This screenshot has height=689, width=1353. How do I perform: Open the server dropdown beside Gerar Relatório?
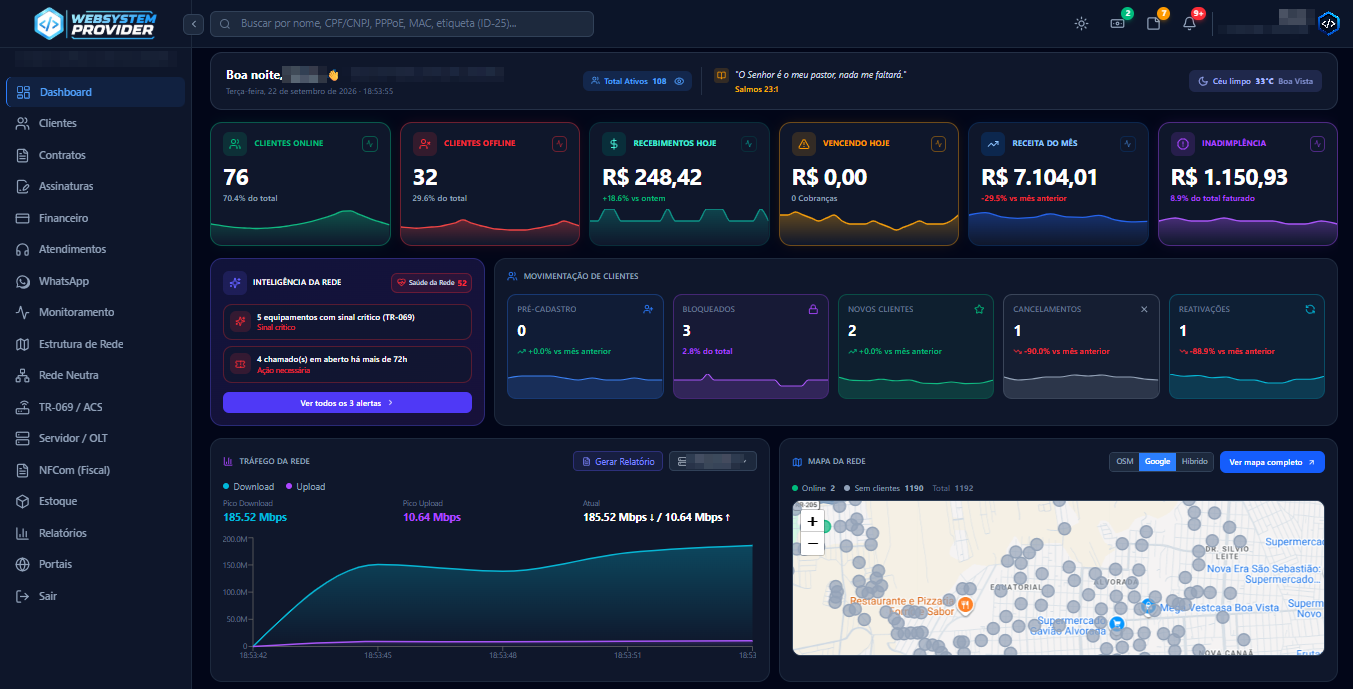click(x=713, y=461)
